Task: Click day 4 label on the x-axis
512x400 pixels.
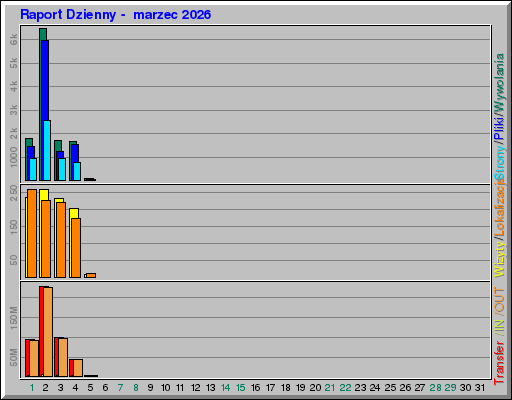Action: (x=75, y=388)
